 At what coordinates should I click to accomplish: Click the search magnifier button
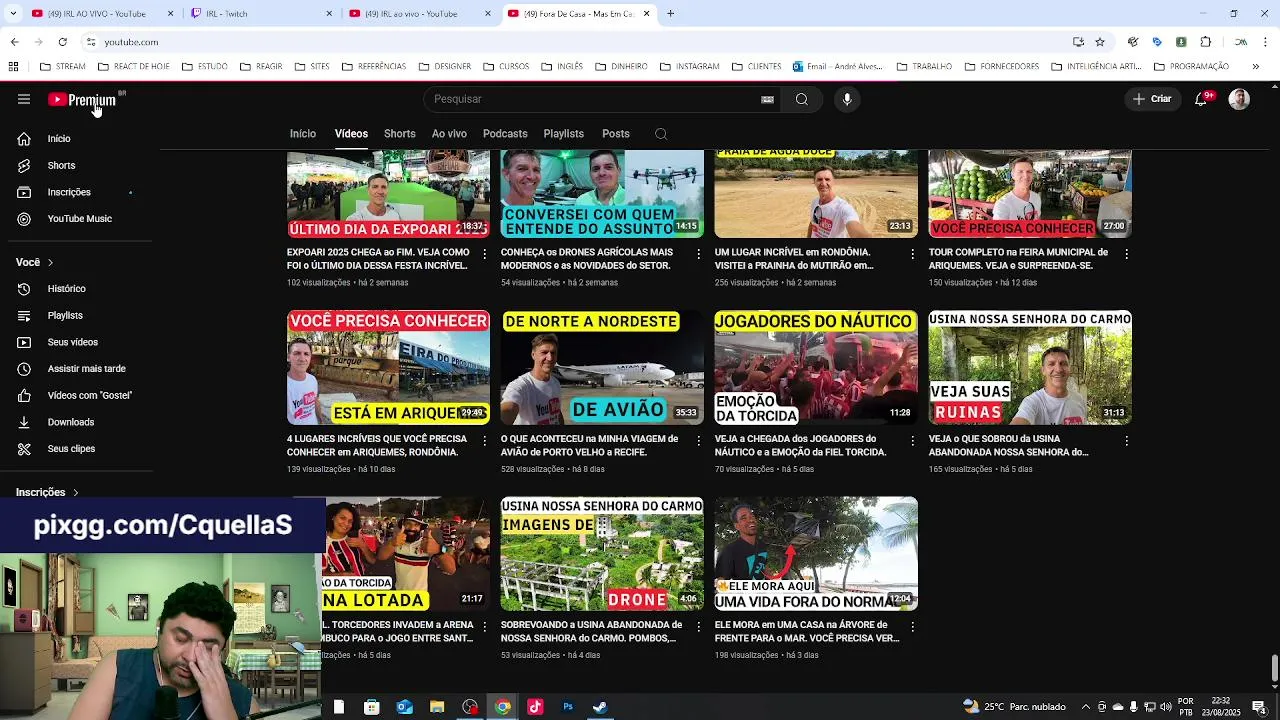click(801, 99)
